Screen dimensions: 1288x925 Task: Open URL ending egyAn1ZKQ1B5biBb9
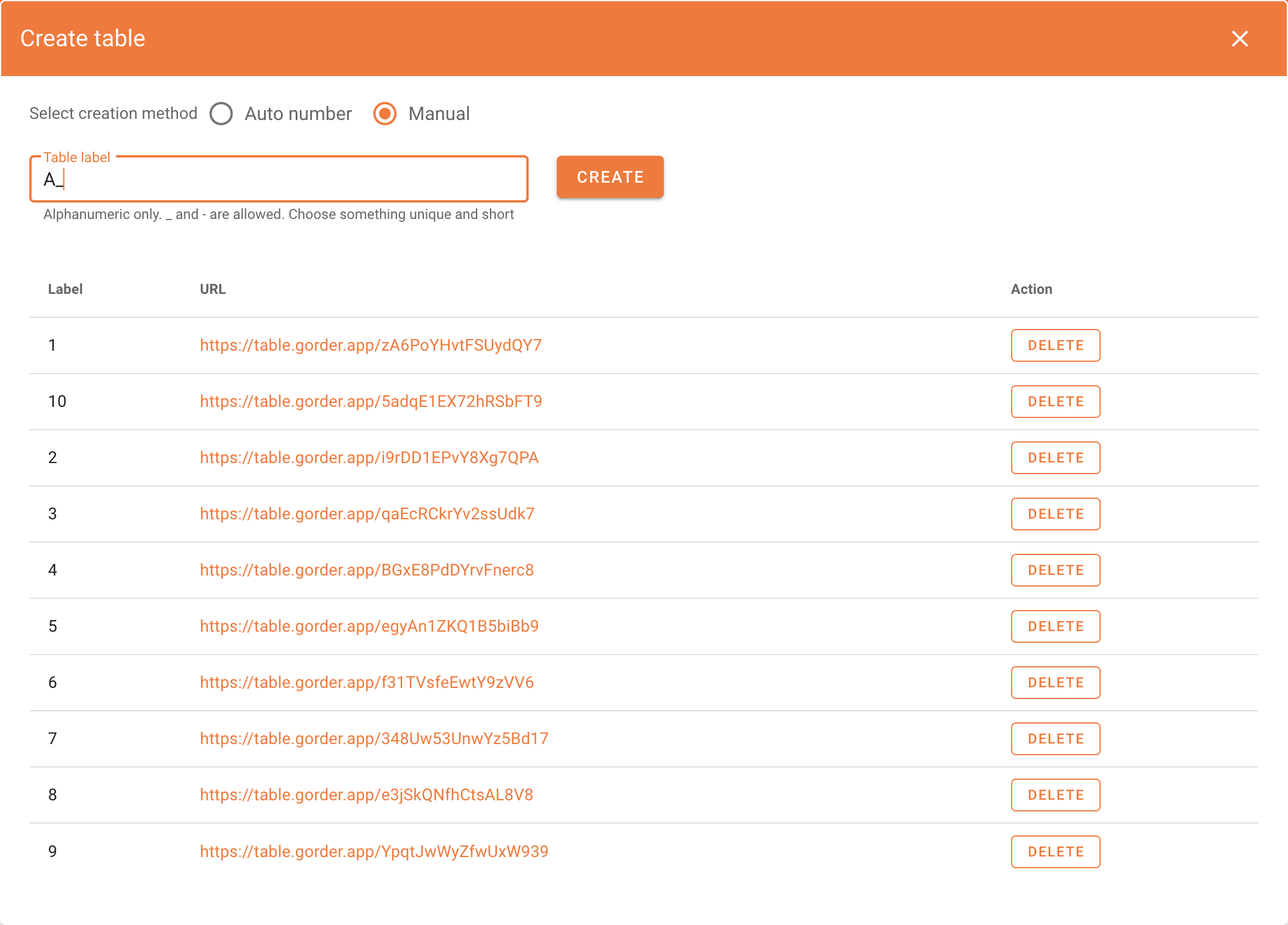pos(369,626)
